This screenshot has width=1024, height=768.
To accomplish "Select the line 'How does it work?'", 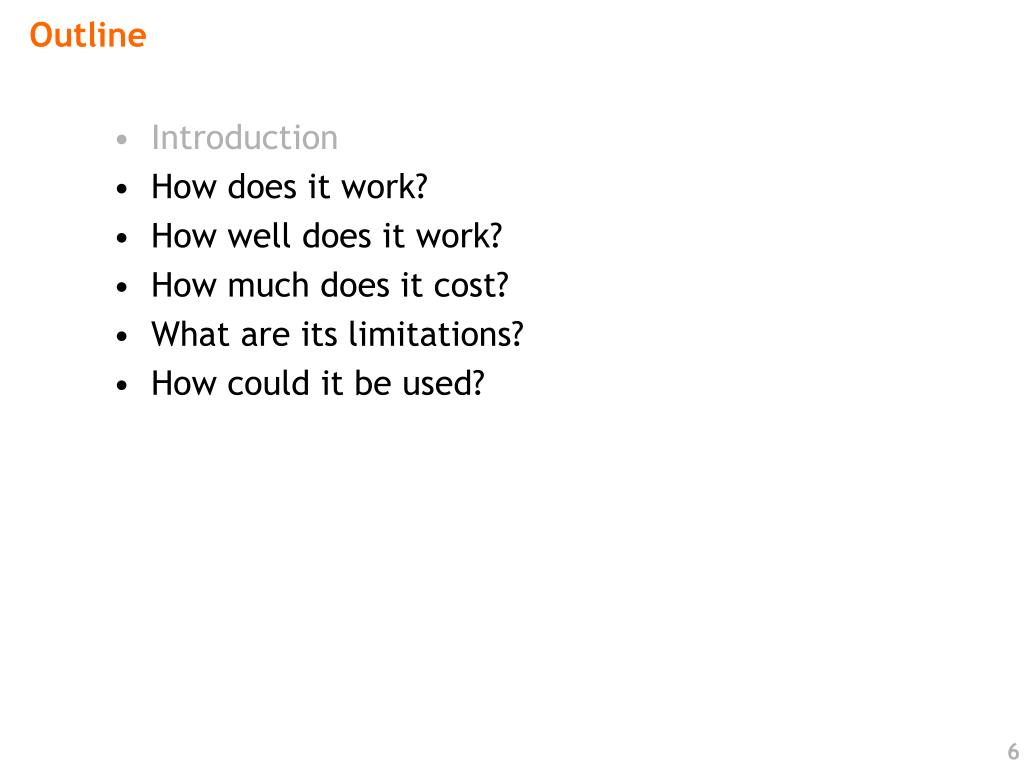I will pos(289,187).
